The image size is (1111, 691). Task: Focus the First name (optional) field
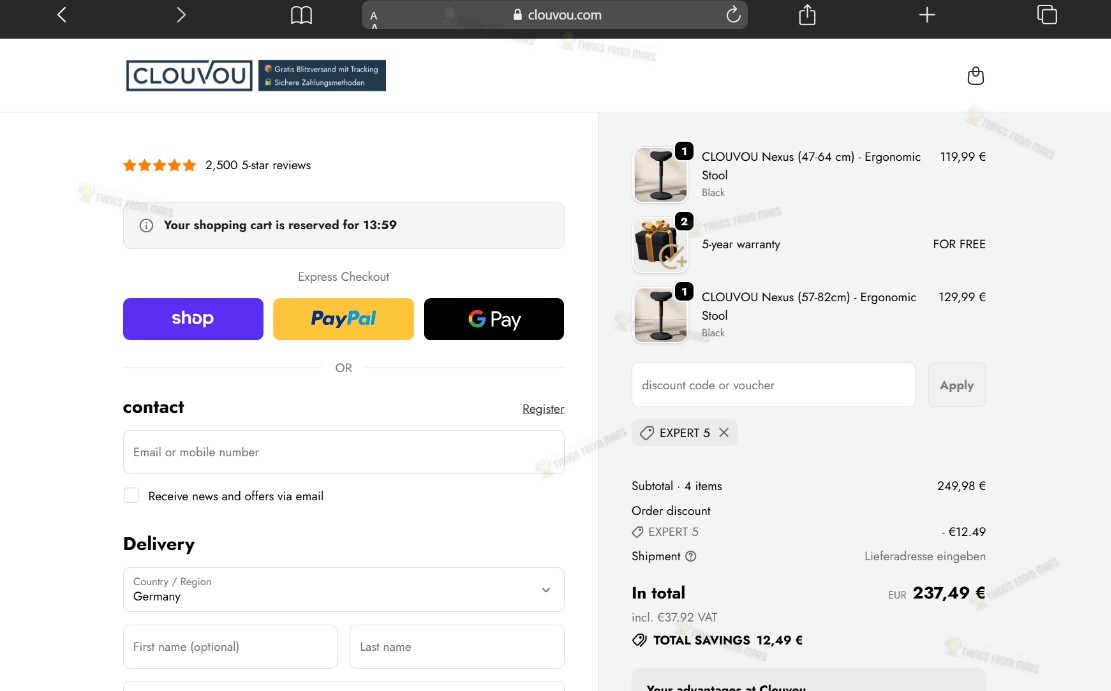(230, 646)
